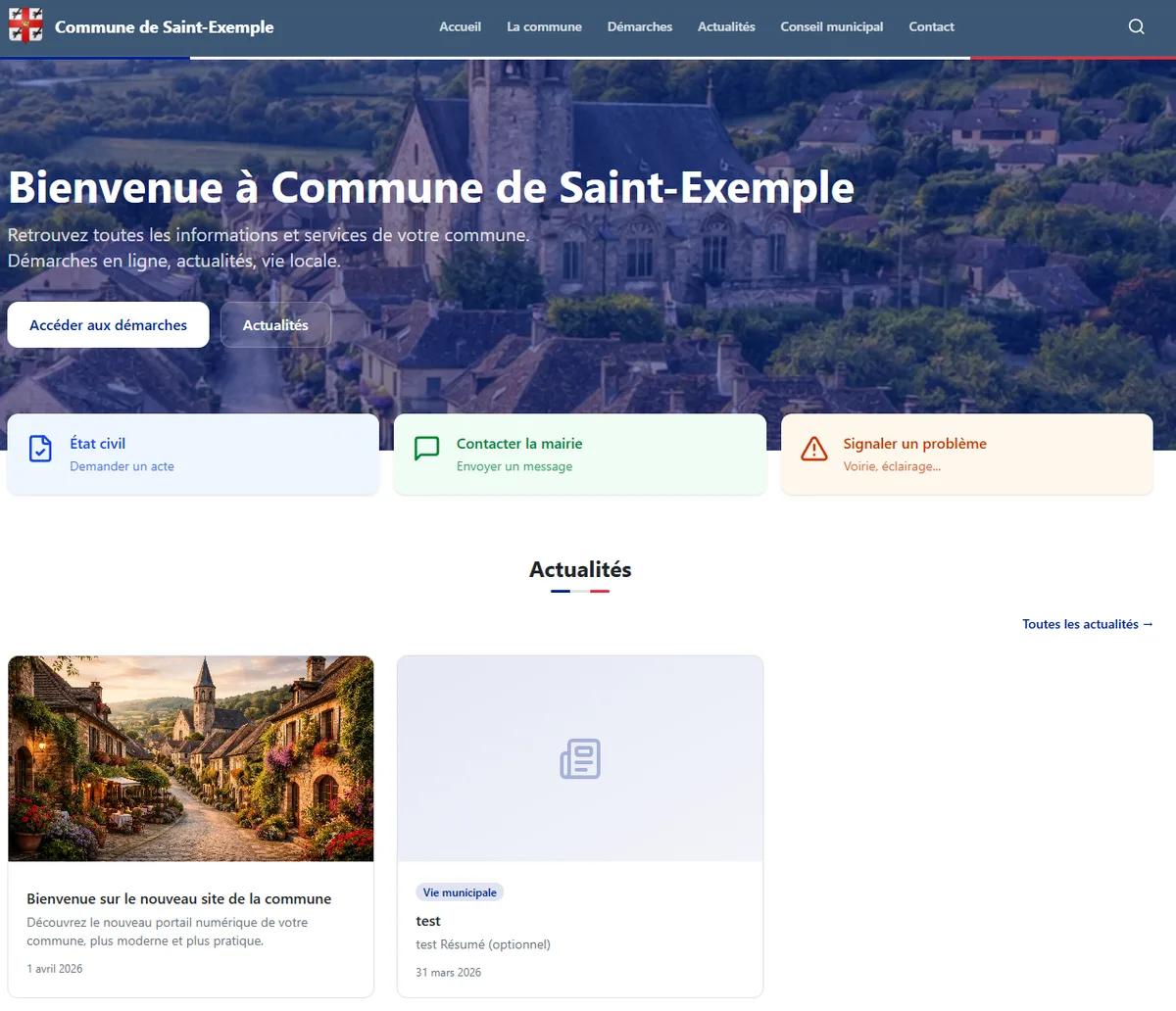Open the Conseil municipal page
This screenshot has width=1176, height=1011.
point(831,26)
